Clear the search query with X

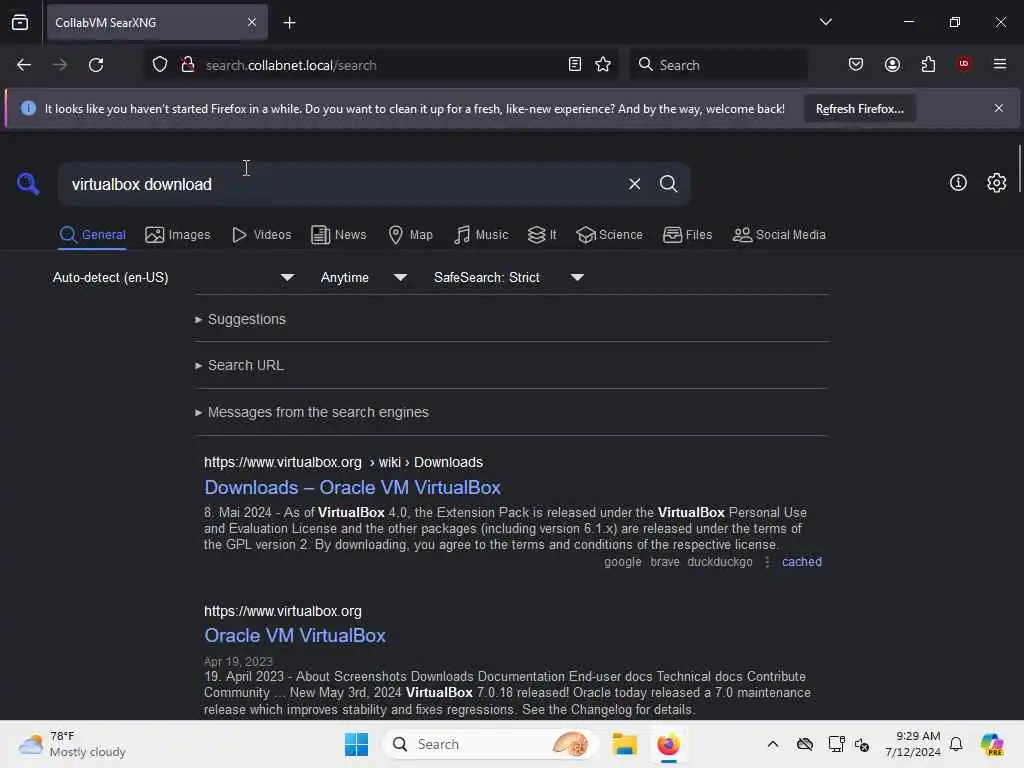[634, 184]
